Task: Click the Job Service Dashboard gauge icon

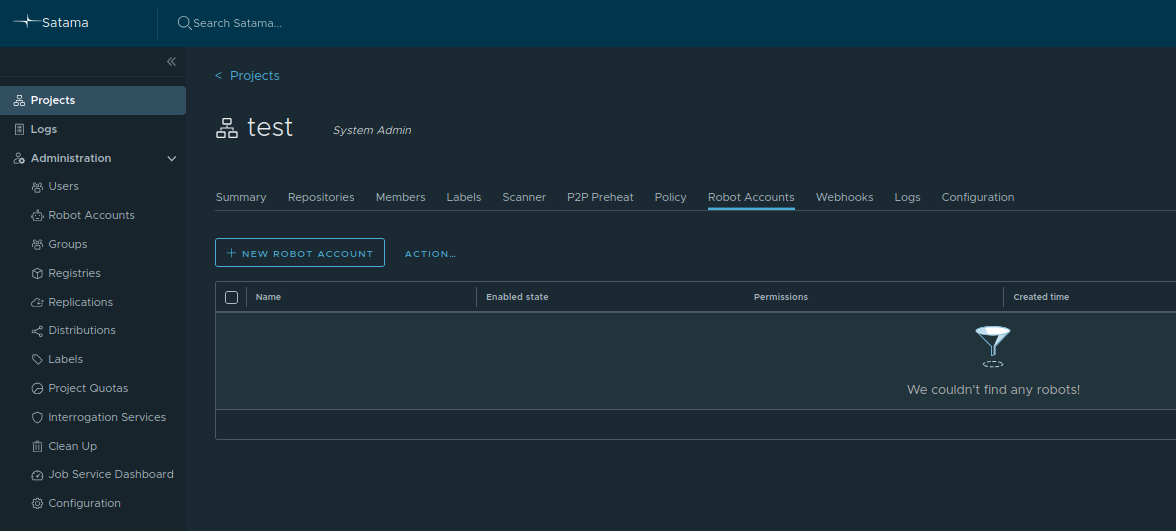Action: tap(37, 475)
